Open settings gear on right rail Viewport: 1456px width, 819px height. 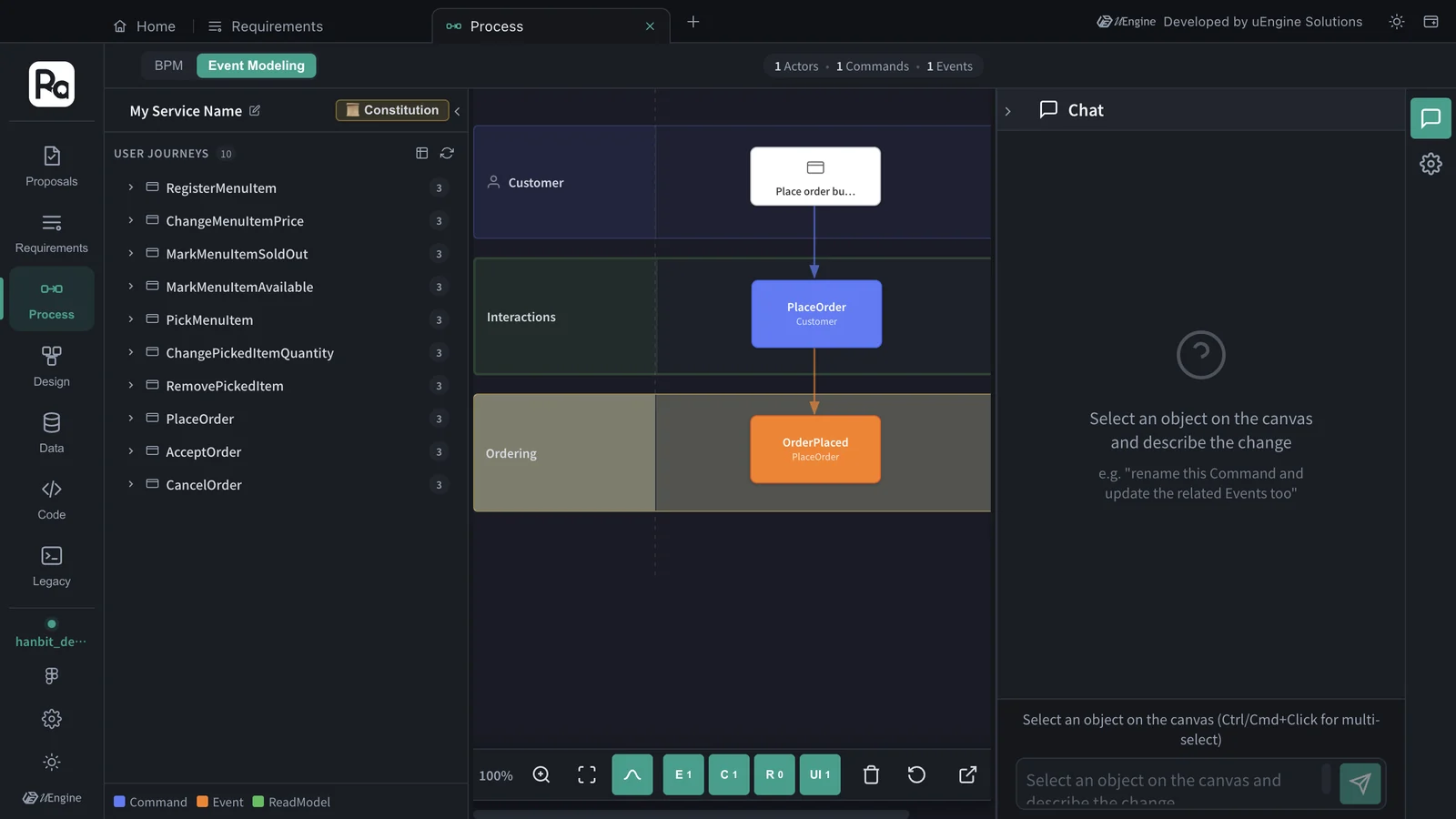coord(1431,164)
